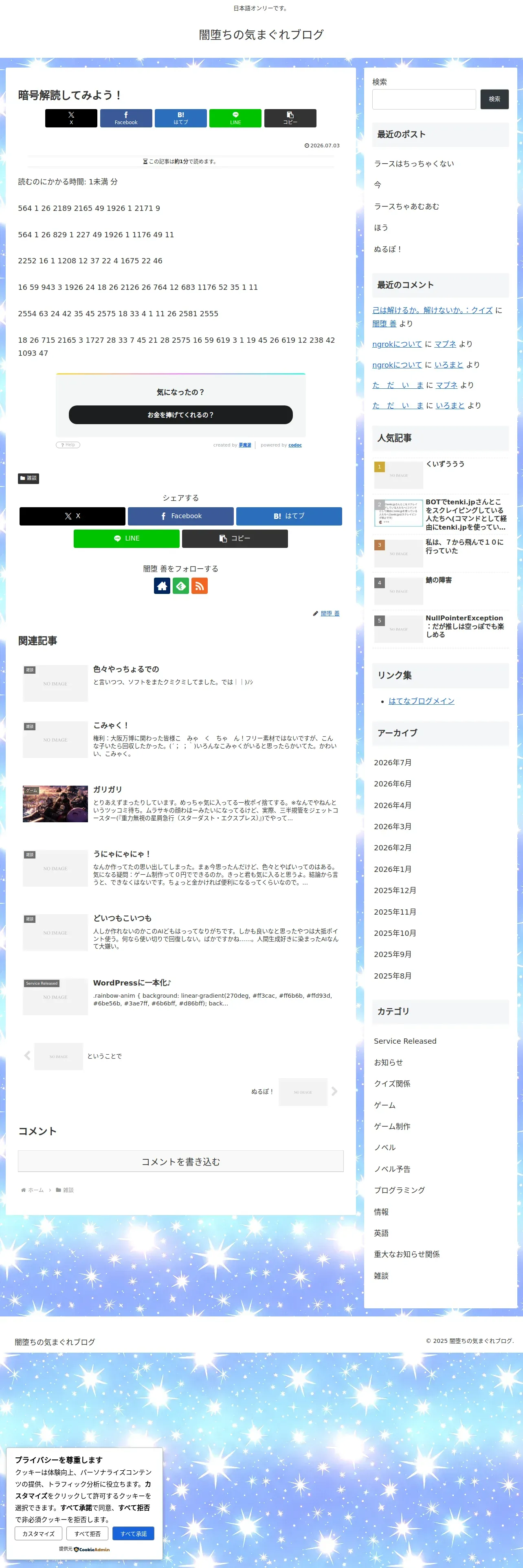Viewport: 523px width, 1568px height.
Task: Follow via the green Feedly icon
Action: point(181,586)
